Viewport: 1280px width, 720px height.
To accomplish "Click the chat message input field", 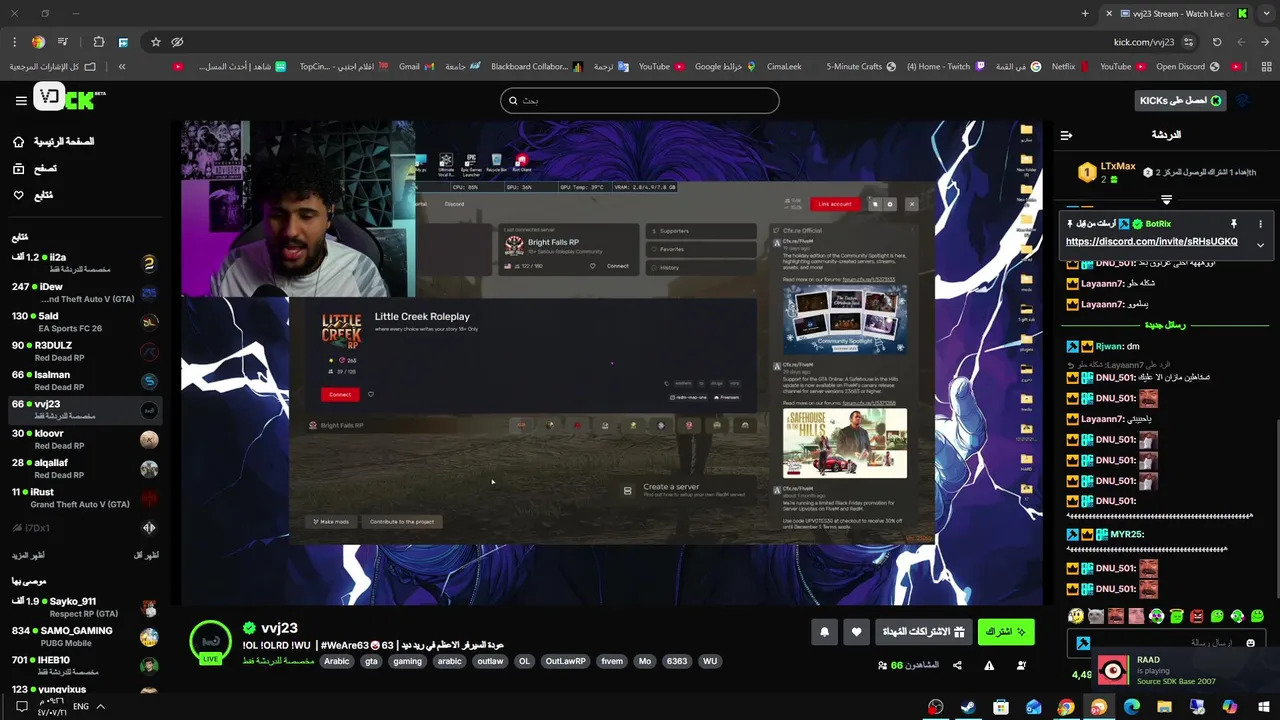I will [1166, 643].
